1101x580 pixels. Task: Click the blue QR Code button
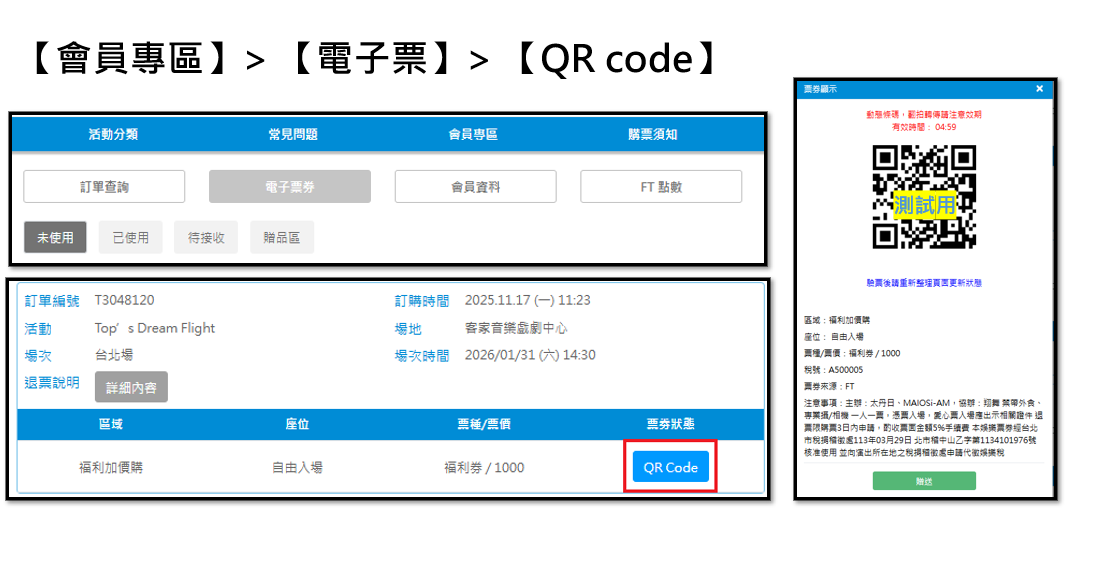pyautogui.click(x=670, y=467)
